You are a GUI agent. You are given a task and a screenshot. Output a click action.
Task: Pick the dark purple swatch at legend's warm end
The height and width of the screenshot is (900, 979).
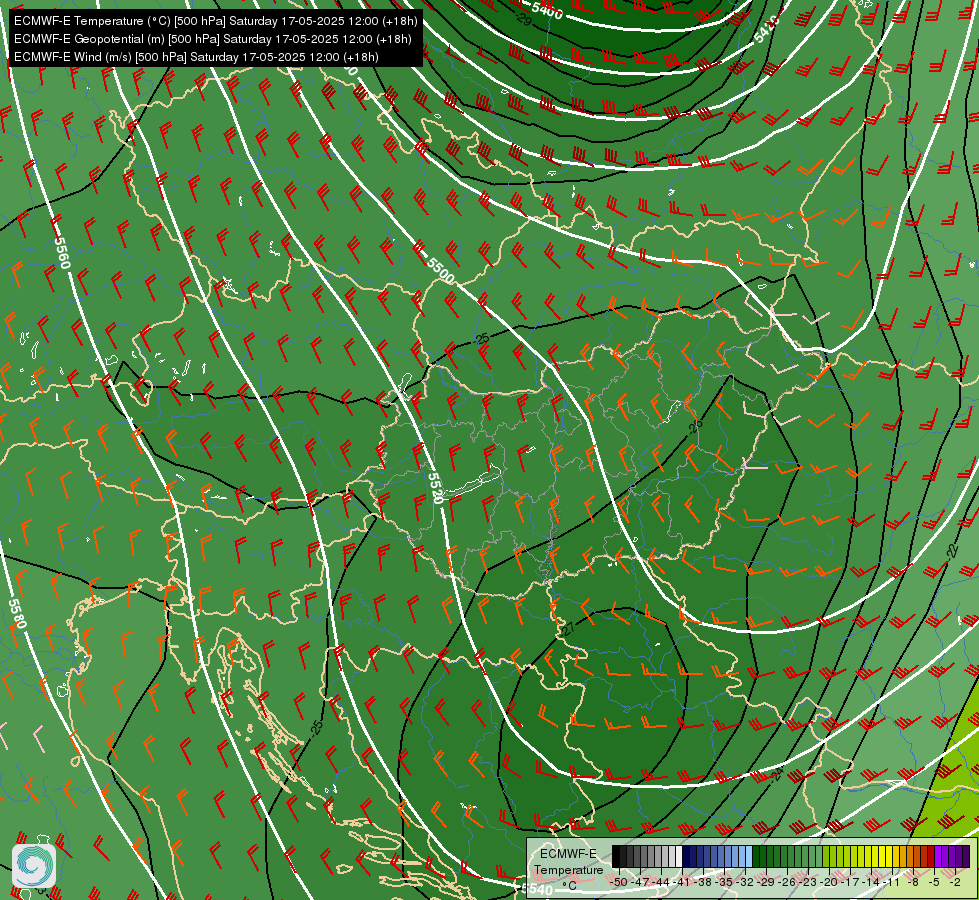click(966, 856)
